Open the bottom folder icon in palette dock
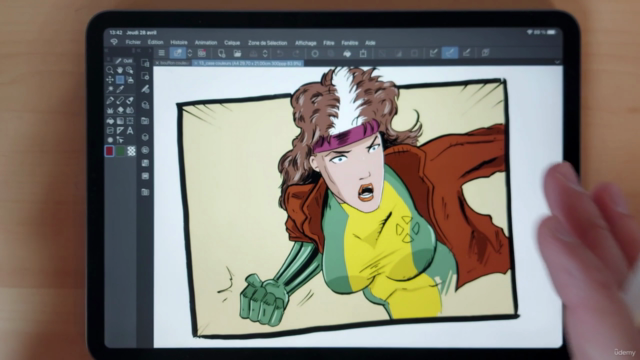 point(145,192)
